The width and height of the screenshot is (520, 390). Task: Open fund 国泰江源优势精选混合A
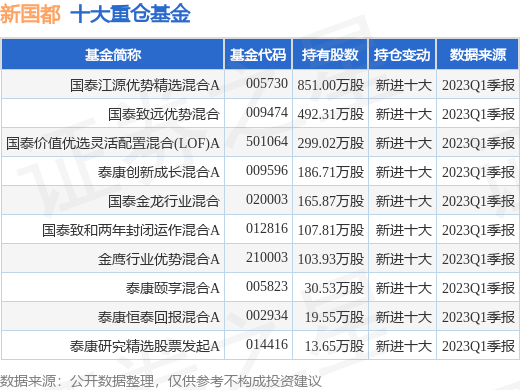(x=145, y=85)
